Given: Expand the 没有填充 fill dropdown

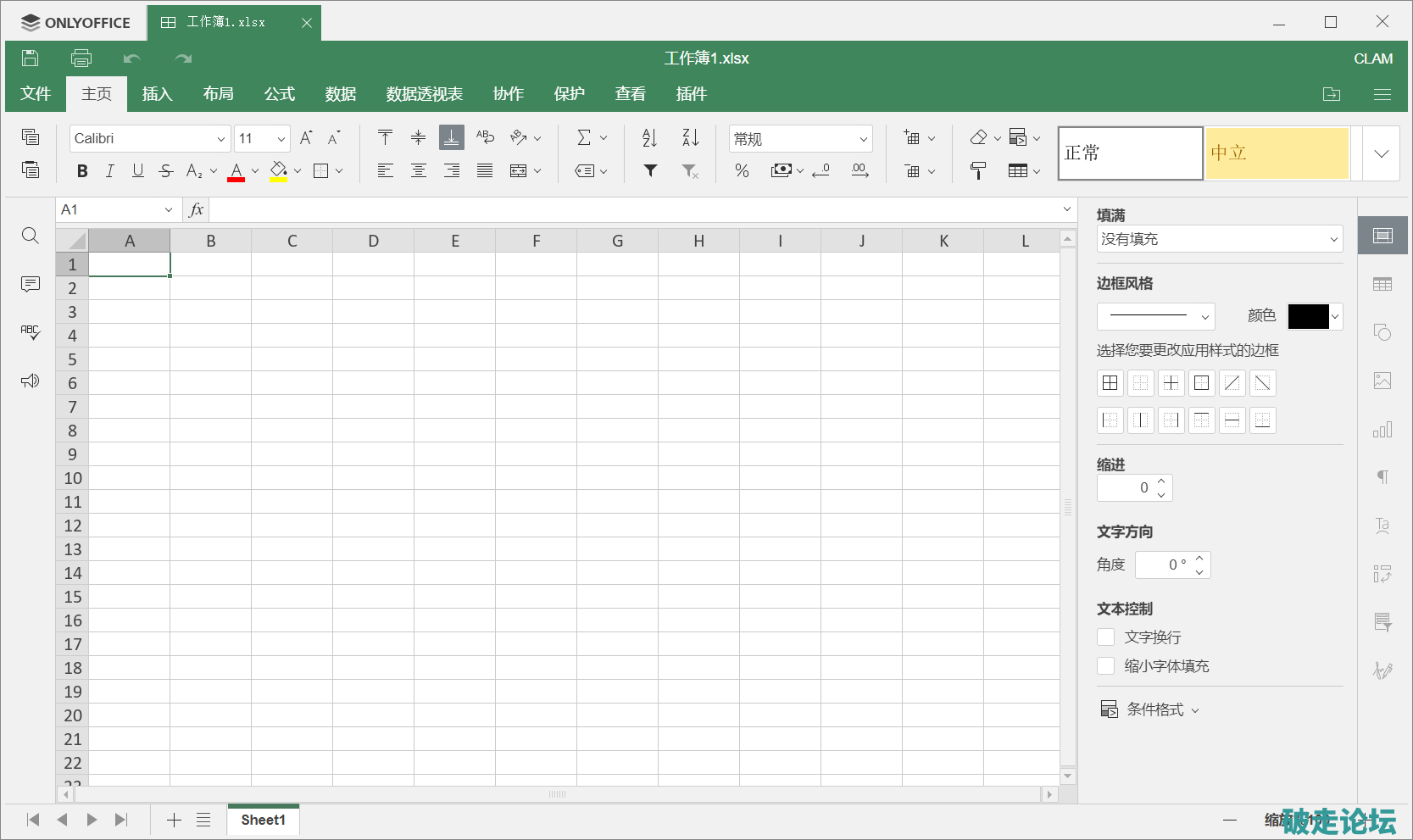Looking at the screenshot, I should click(1219, 239).
